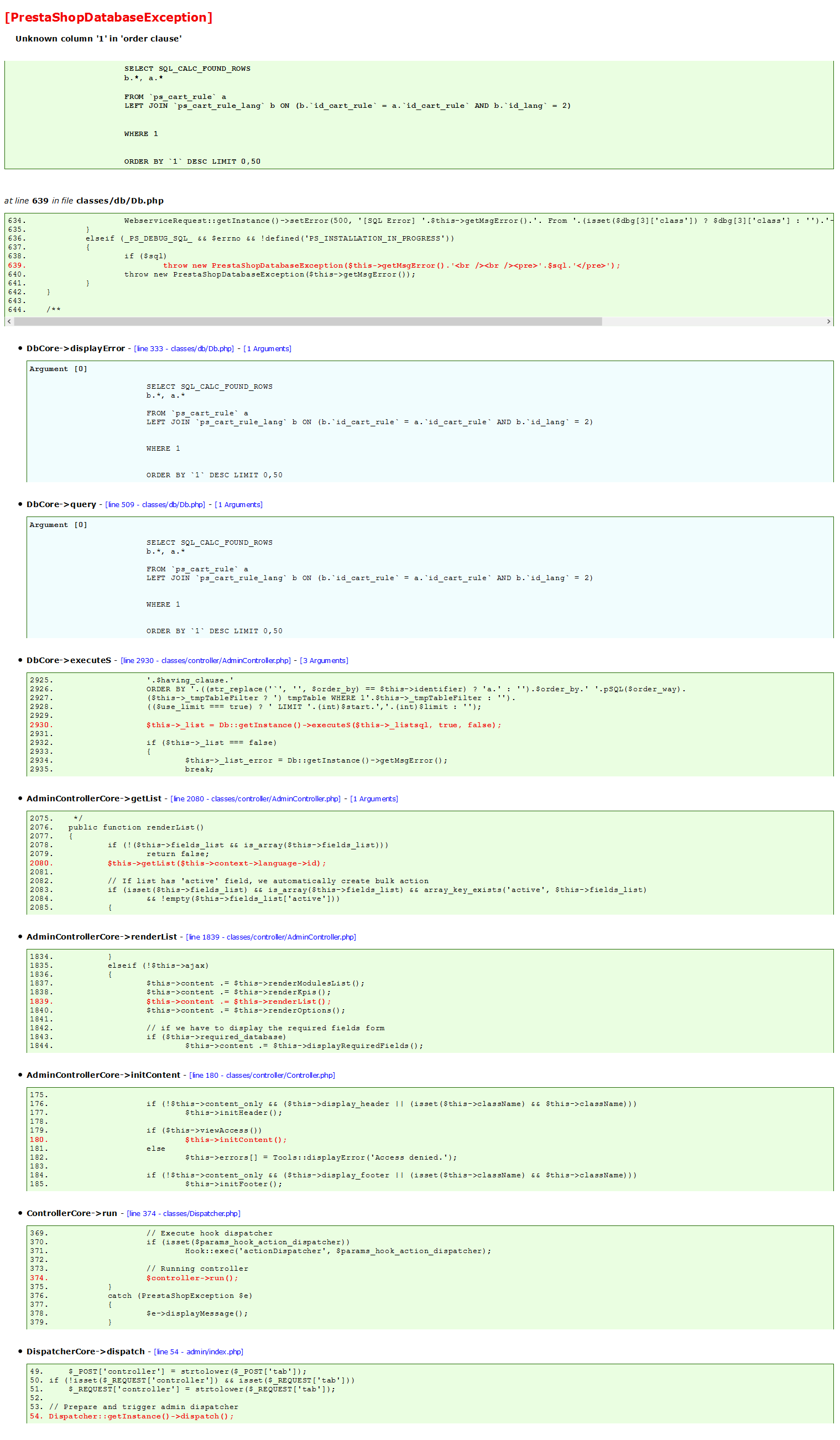The width and height of the screenshot is (840, 1440).
Task: Click 'WHERE 1' in the DbCore->query argument
Action: pyautogui.click(x=164, y=604)
